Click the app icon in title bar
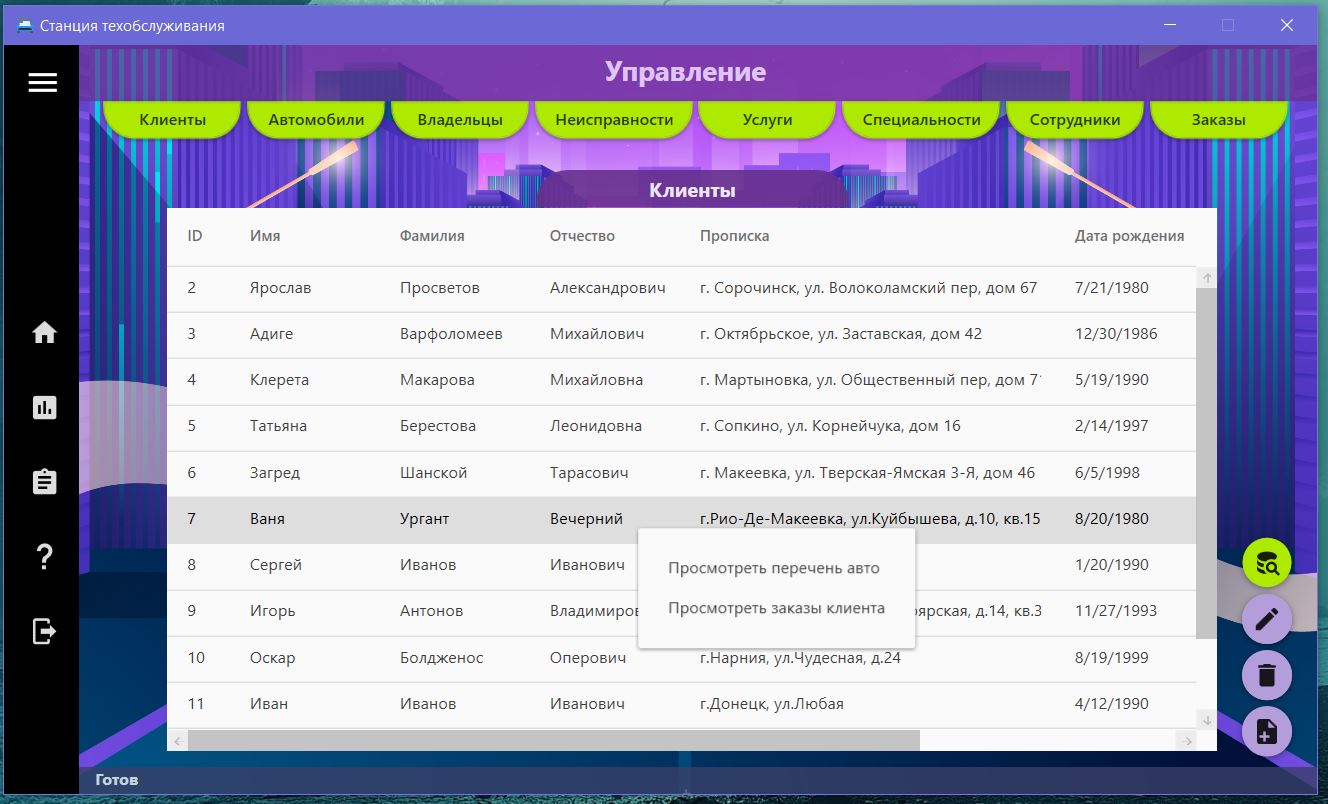 point(25,26)
